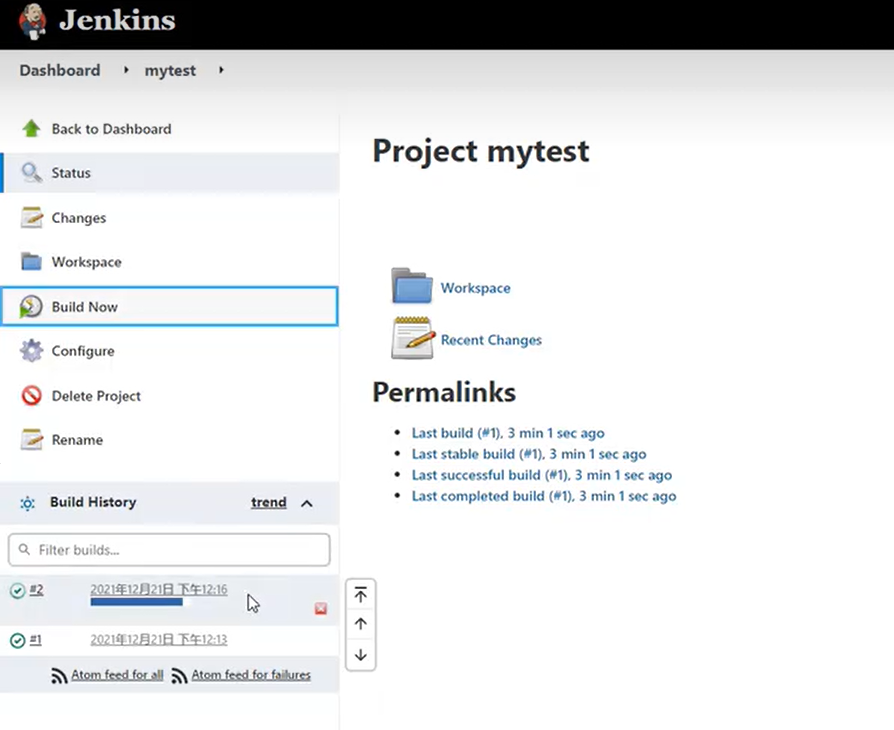This screenshot has width=894, height=730.
Task: Click the Project mytest heading
Action: pyautogui.click(x=481, y=151)
